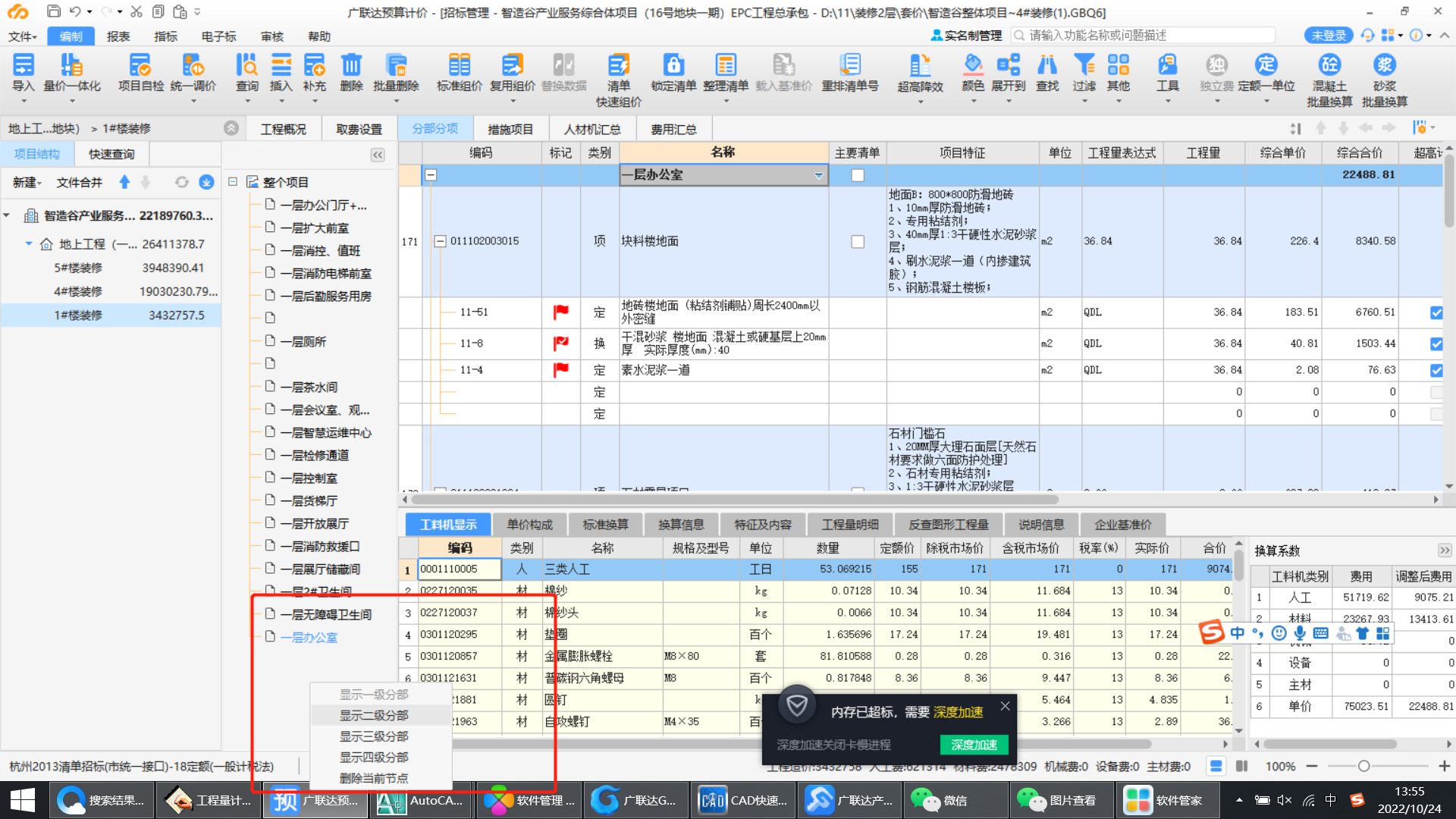Open the 新建 dropdown
The height and width of the screenshot is (819, 1456).
(27, 182)
